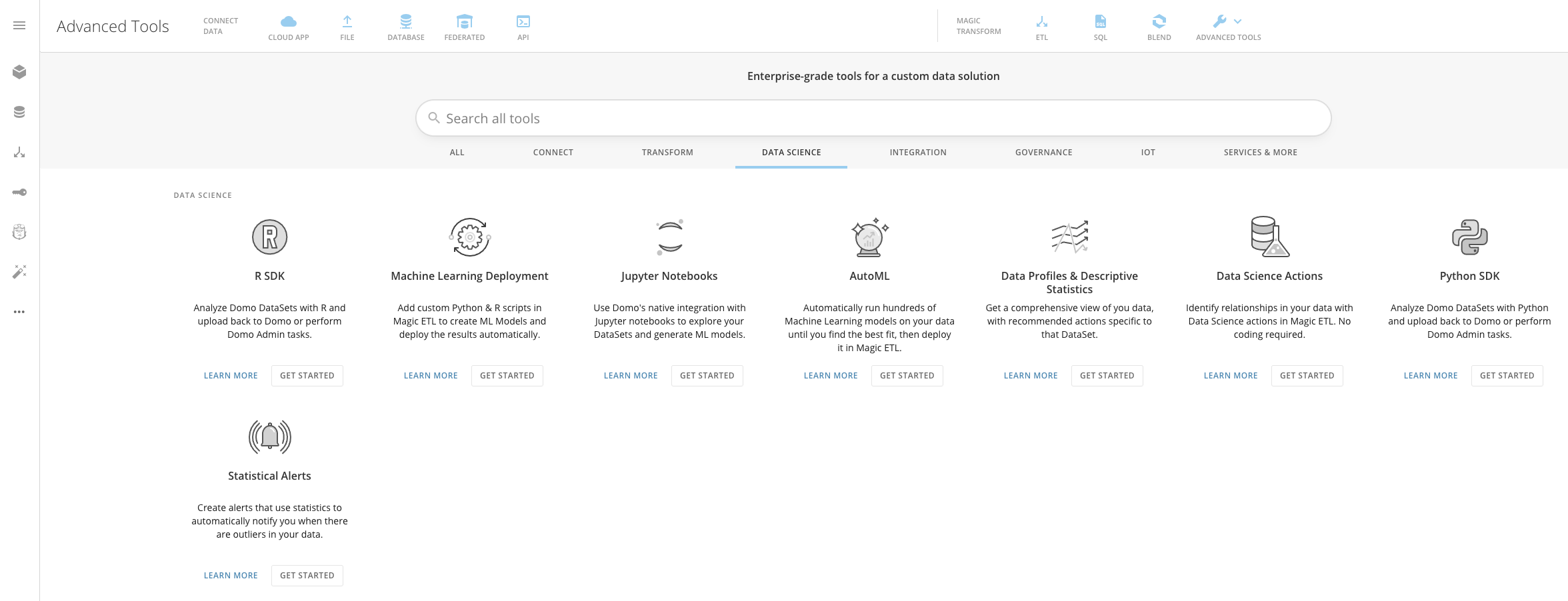
Task: Open the DataFlows sidebar icon
Action: (x=19, y=153)
